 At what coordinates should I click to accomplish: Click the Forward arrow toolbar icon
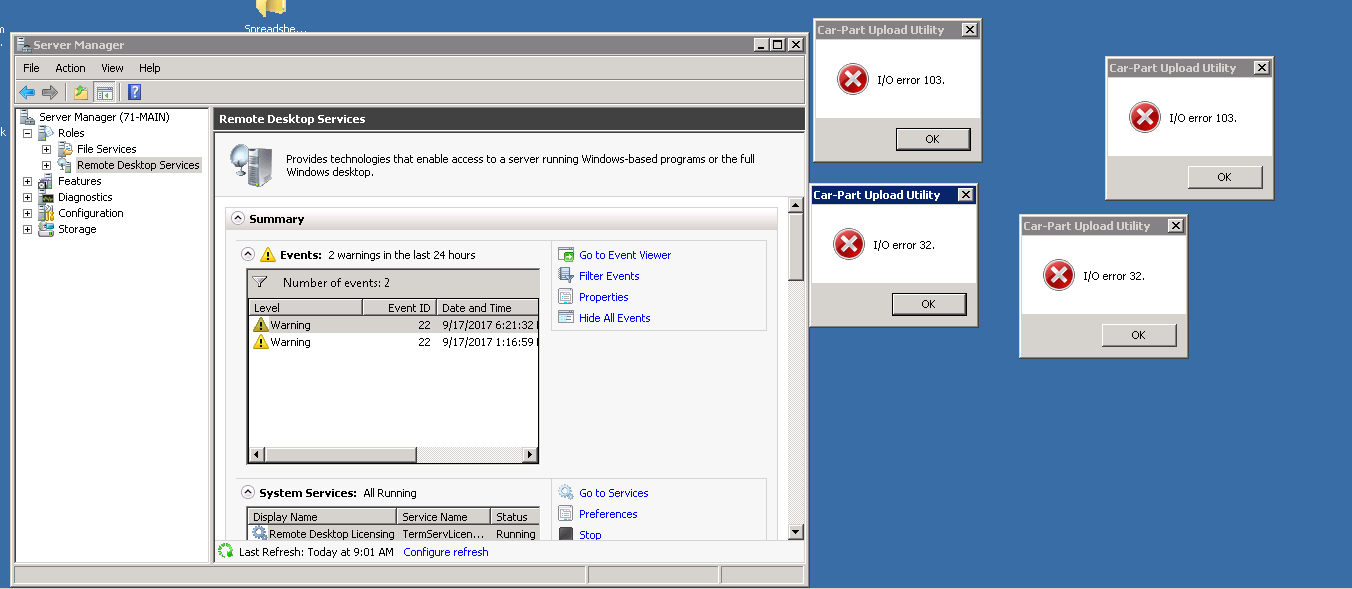coord(49,92)
